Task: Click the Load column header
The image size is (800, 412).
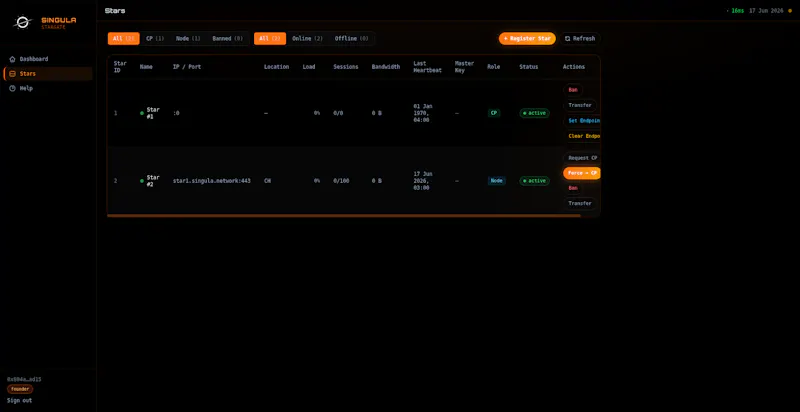Action: pos(309,67)
